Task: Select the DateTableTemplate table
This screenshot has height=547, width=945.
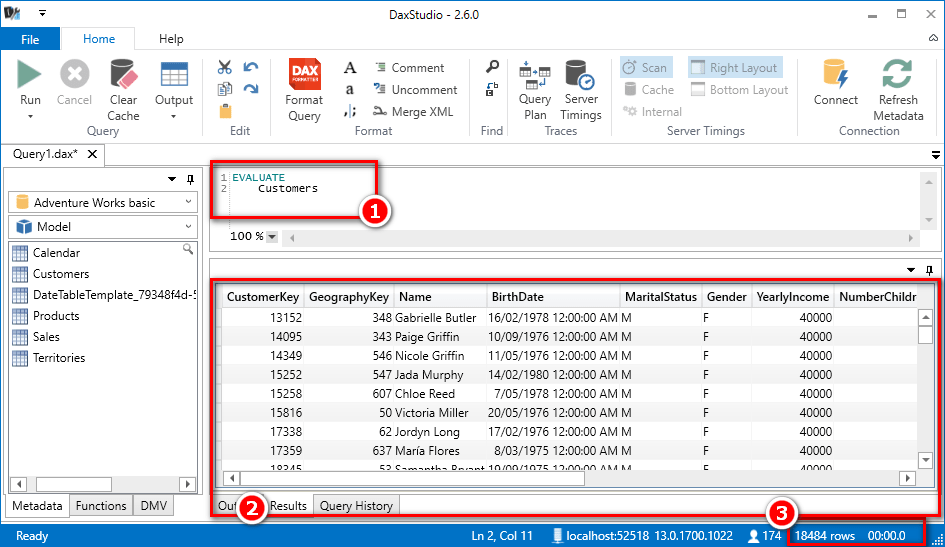Action: pos(104,295)
